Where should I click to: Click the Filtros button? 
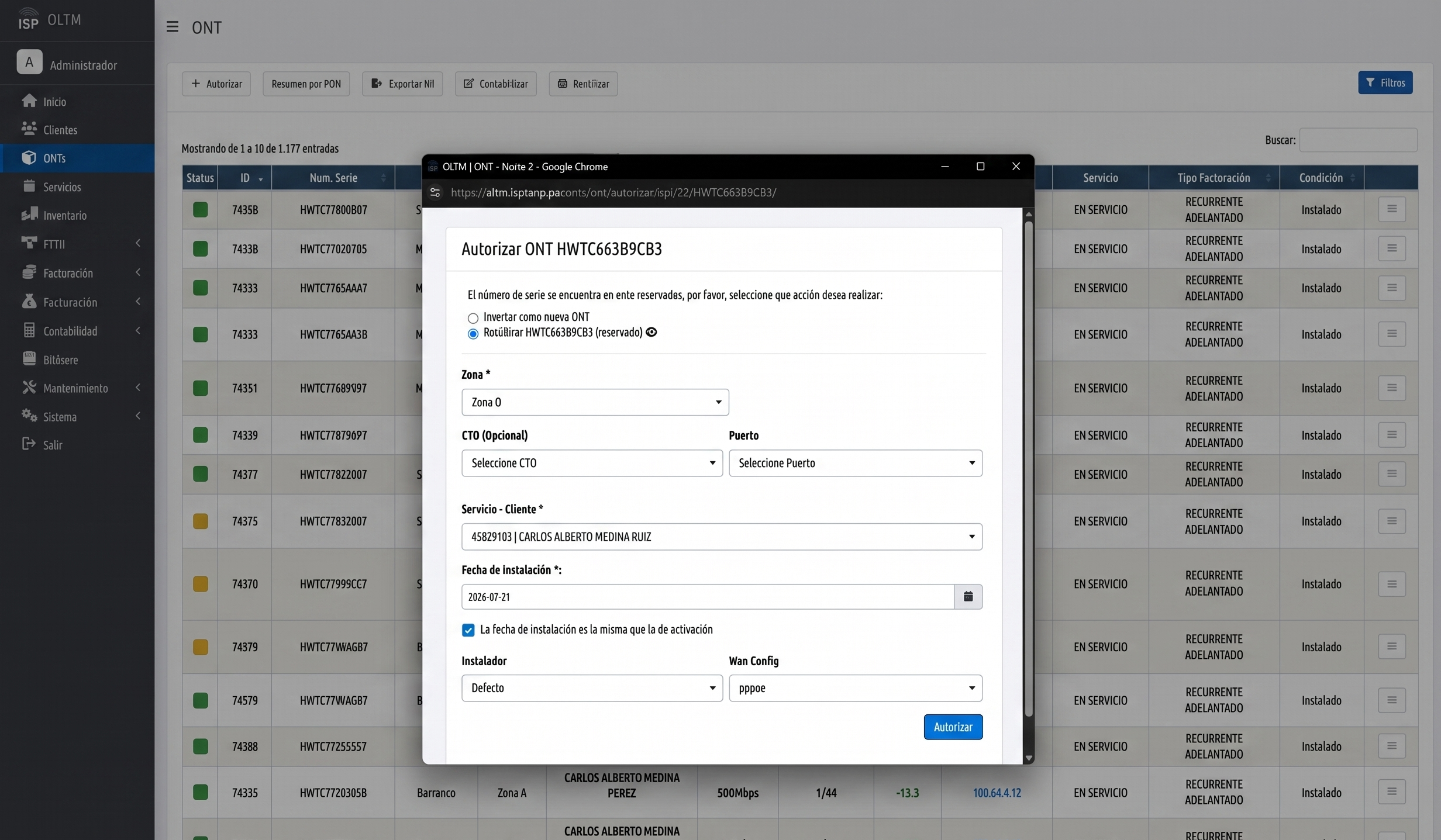[1385, 82]
